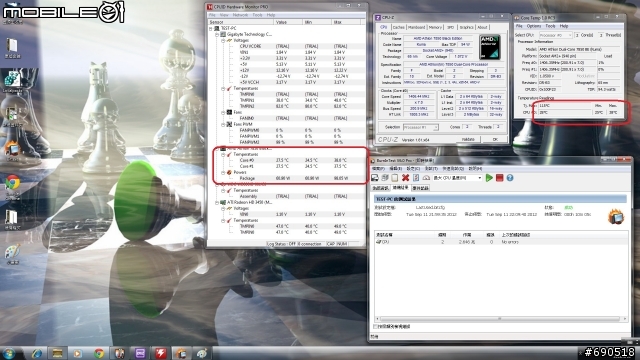Image resolution: width=640 pixels, height=360 pixels.
Task: Select the Core #0 temperature row in Hardware Monitor
Action: (x=287, y=160)
